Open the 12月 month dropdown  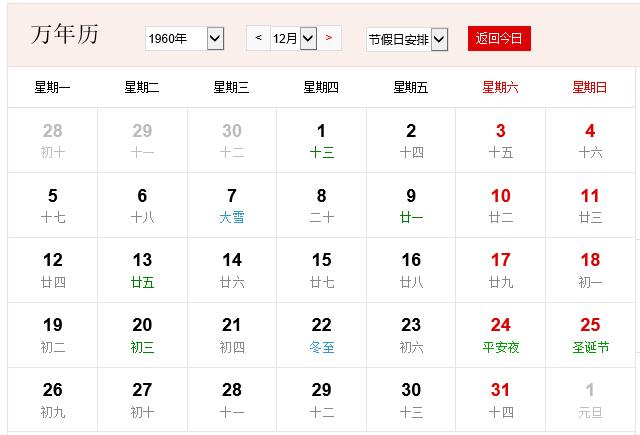pyautogui.click(x=294, y=38)
